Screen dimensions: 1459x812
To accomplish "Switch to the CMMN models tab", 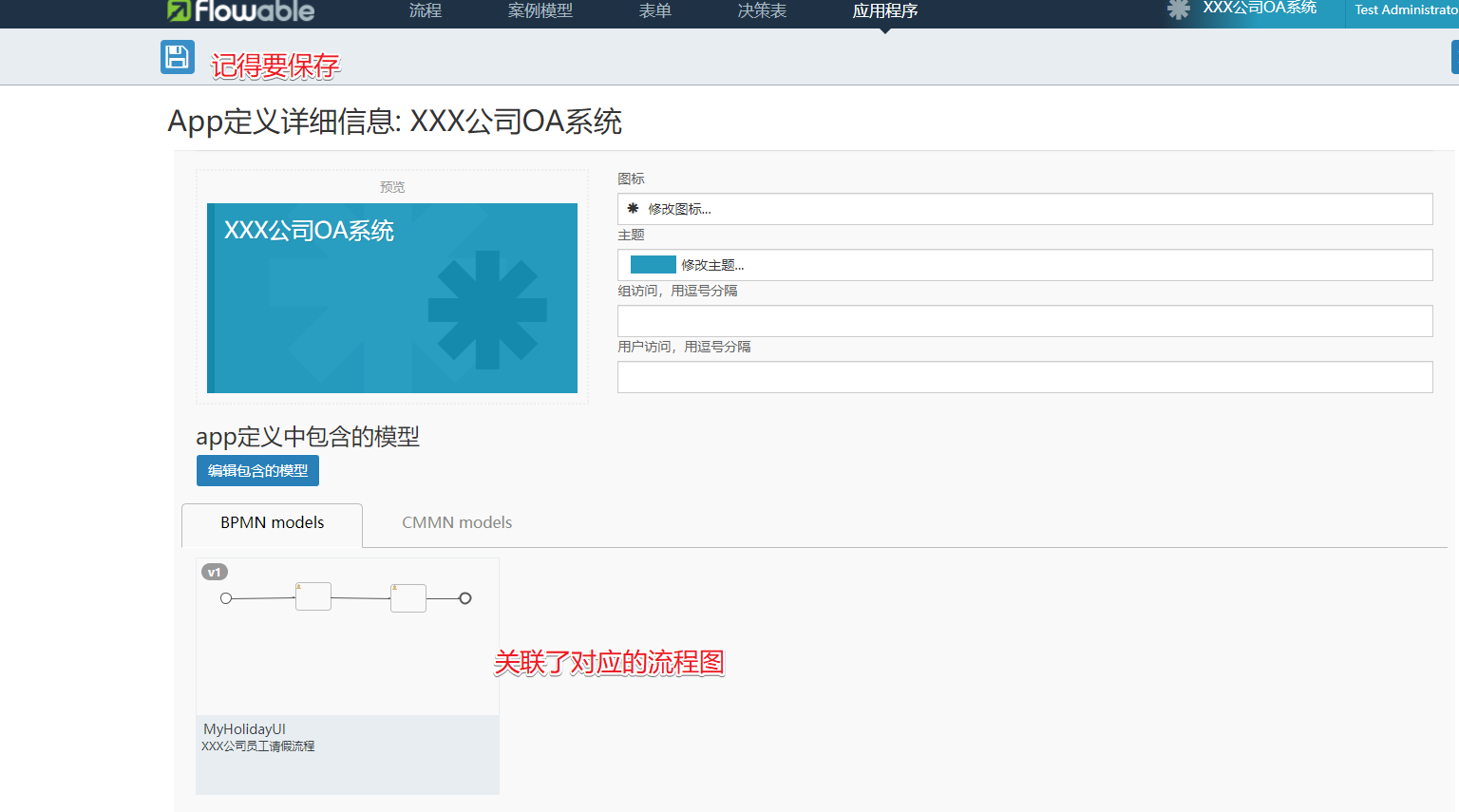I will point(457,523).
